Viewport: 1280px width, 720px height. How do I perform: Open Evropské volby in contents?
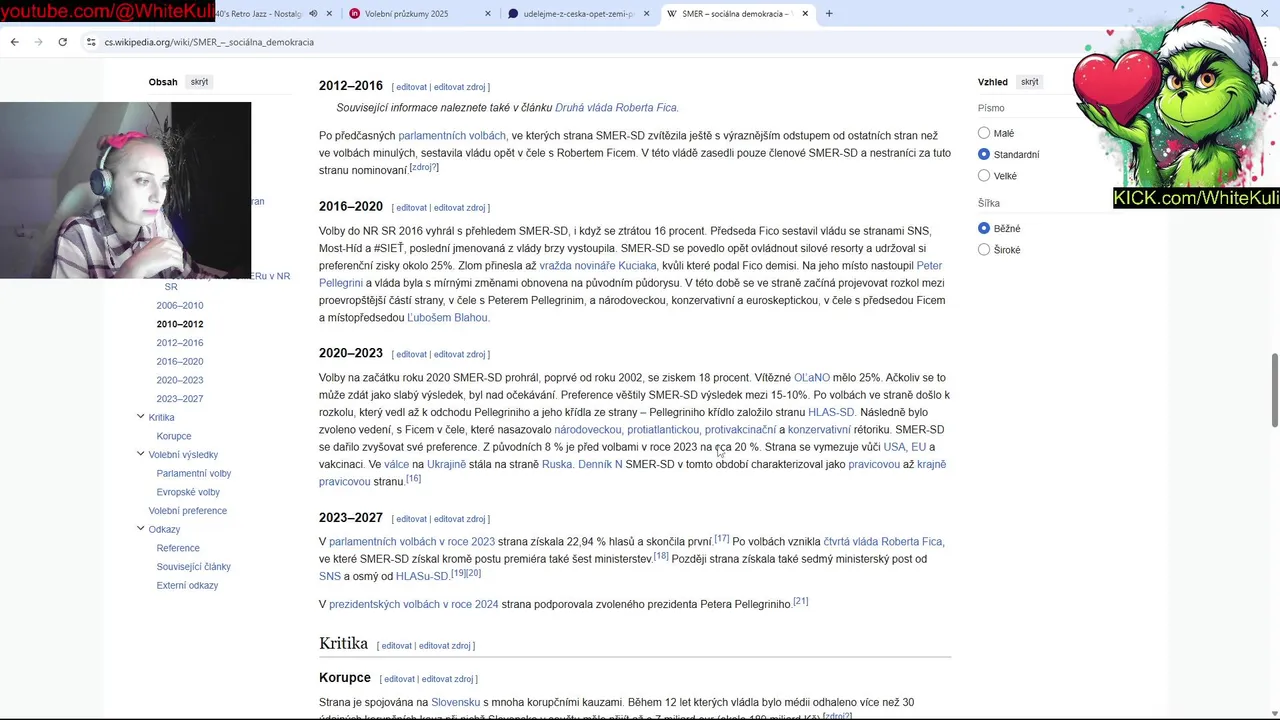188,492
